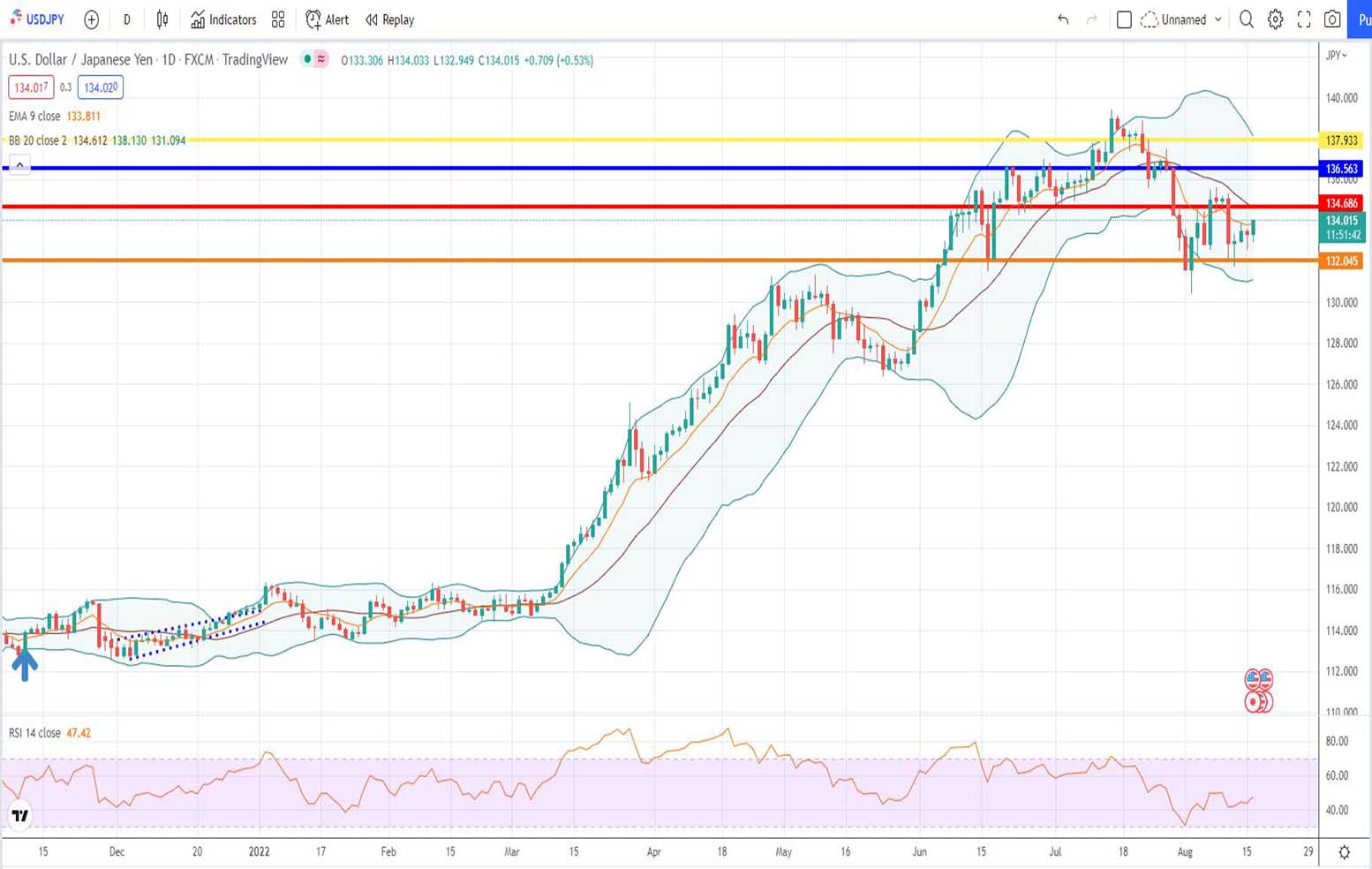Open quick search magnifier
The image size is (1372, 869).
pyautogui.click(x=1247, y=19)
